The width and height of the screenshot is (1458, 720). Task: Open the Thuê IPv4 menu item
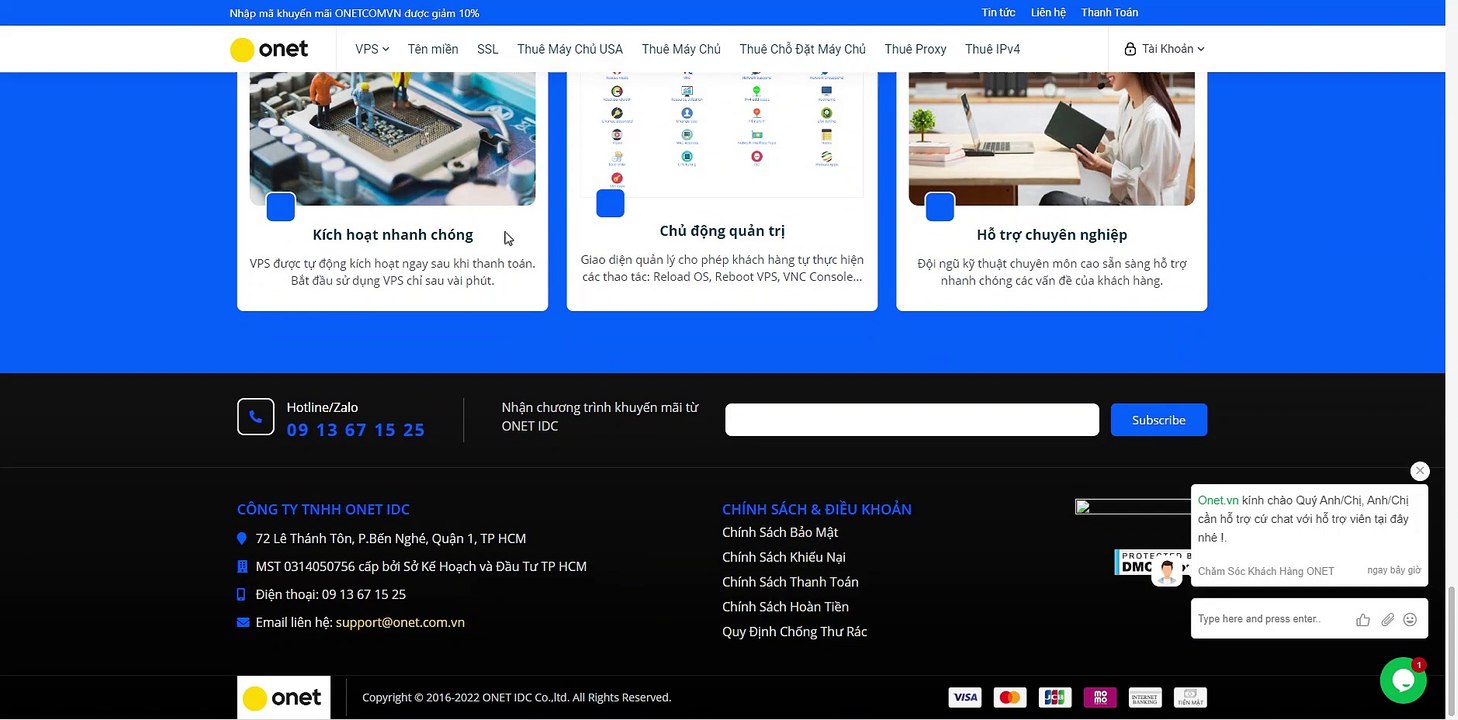click(x=993, y=49)
